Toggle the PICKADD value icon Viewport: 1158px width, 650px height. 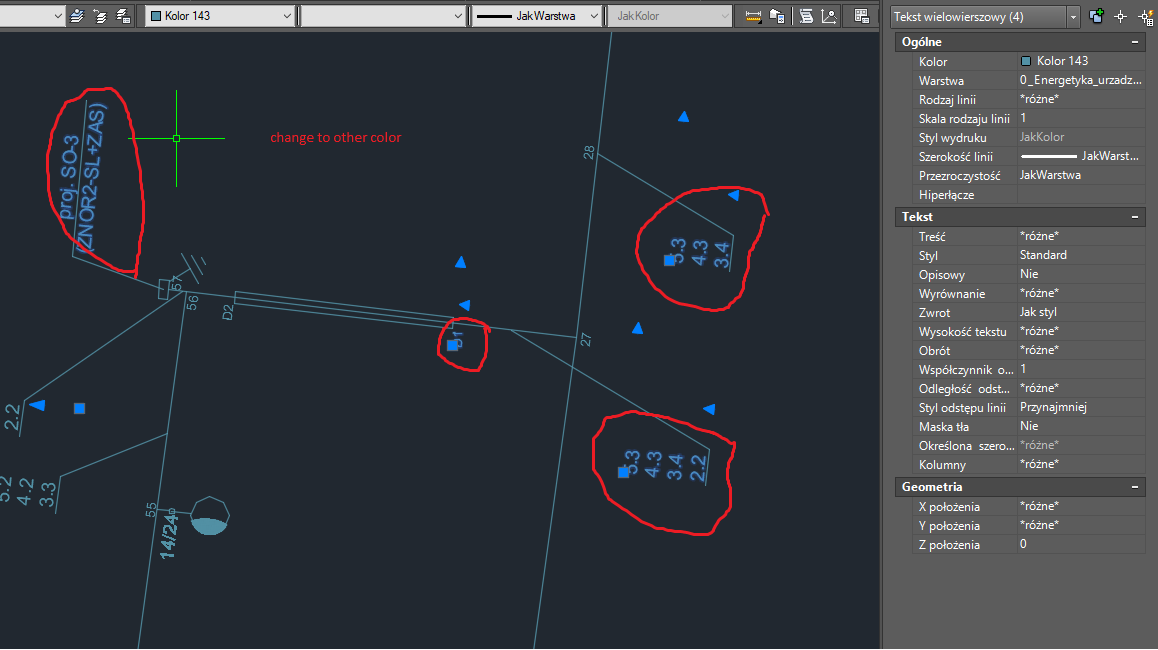1096,15
